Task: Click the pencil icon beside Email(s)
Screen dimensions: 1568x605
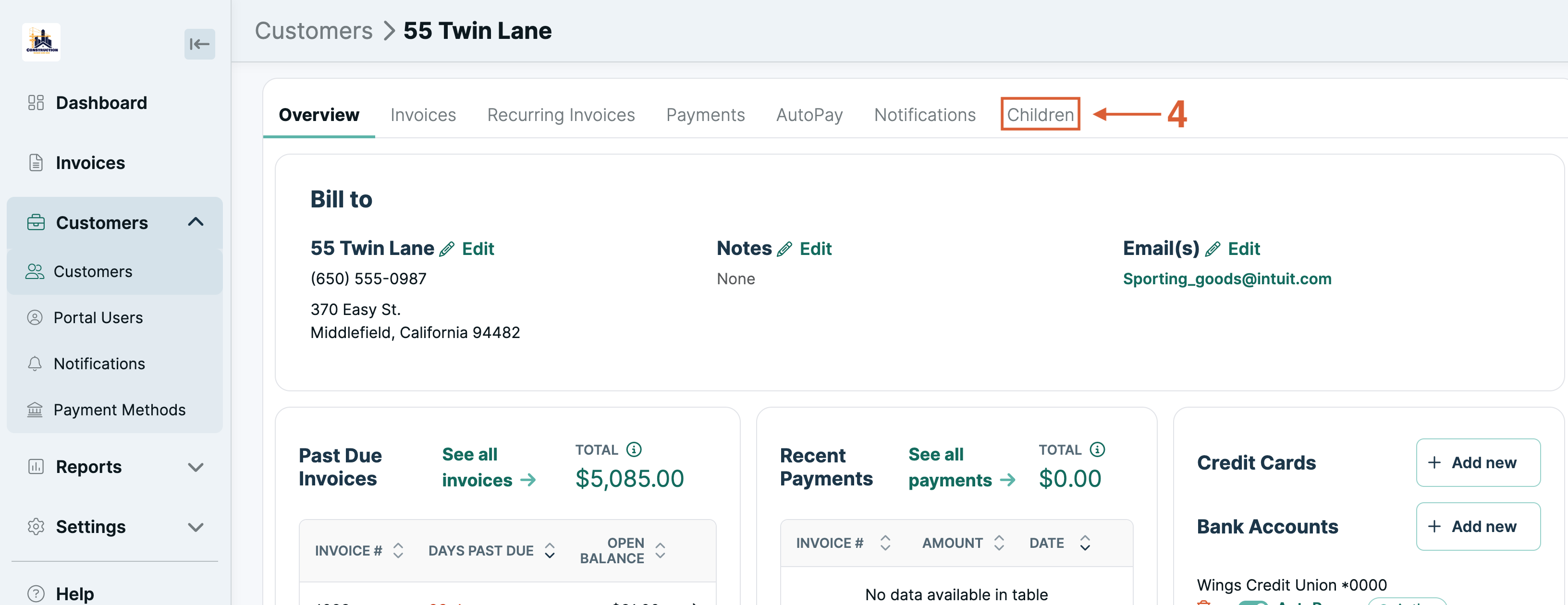Action: [1213, 249]
